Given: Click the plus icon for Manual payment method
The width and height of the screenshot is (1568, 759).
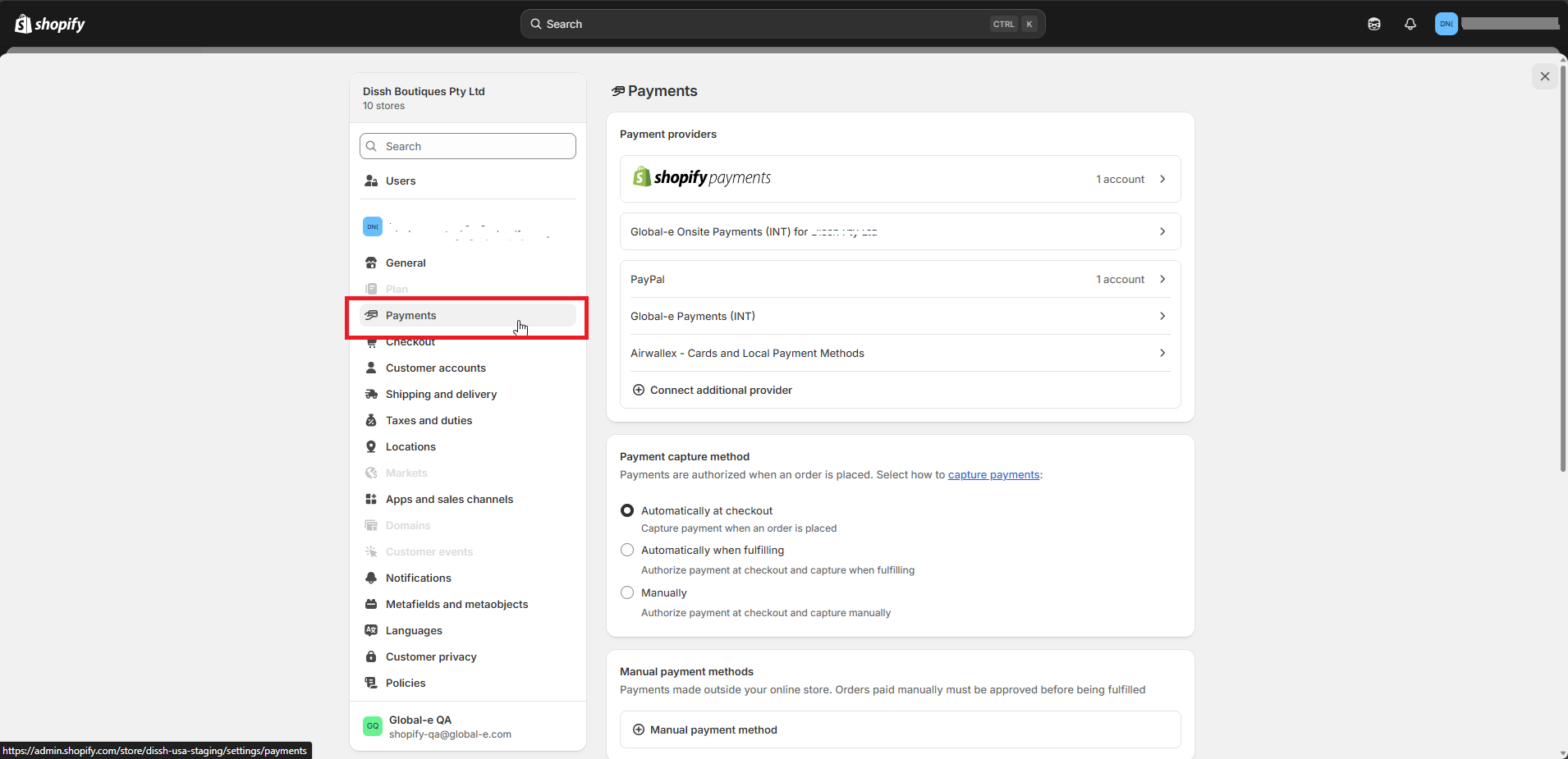Looking at the screenshot, I should (x=639, y=729).
